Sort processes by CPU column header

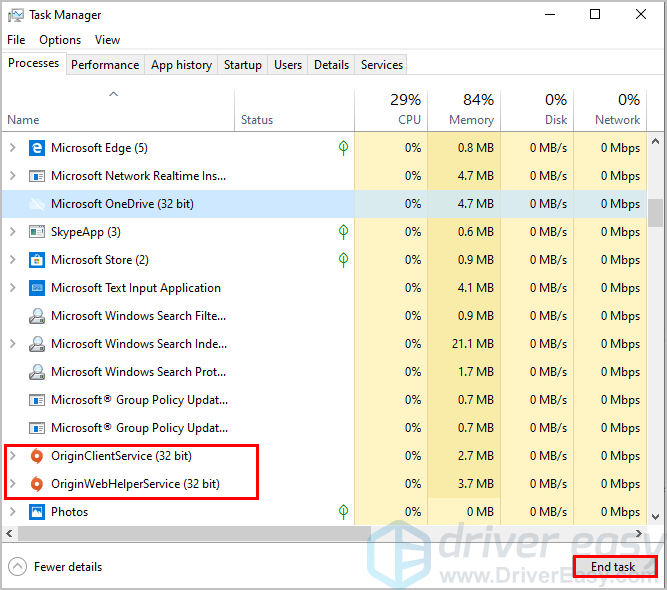pyautogui.click(x=391, y=110)
